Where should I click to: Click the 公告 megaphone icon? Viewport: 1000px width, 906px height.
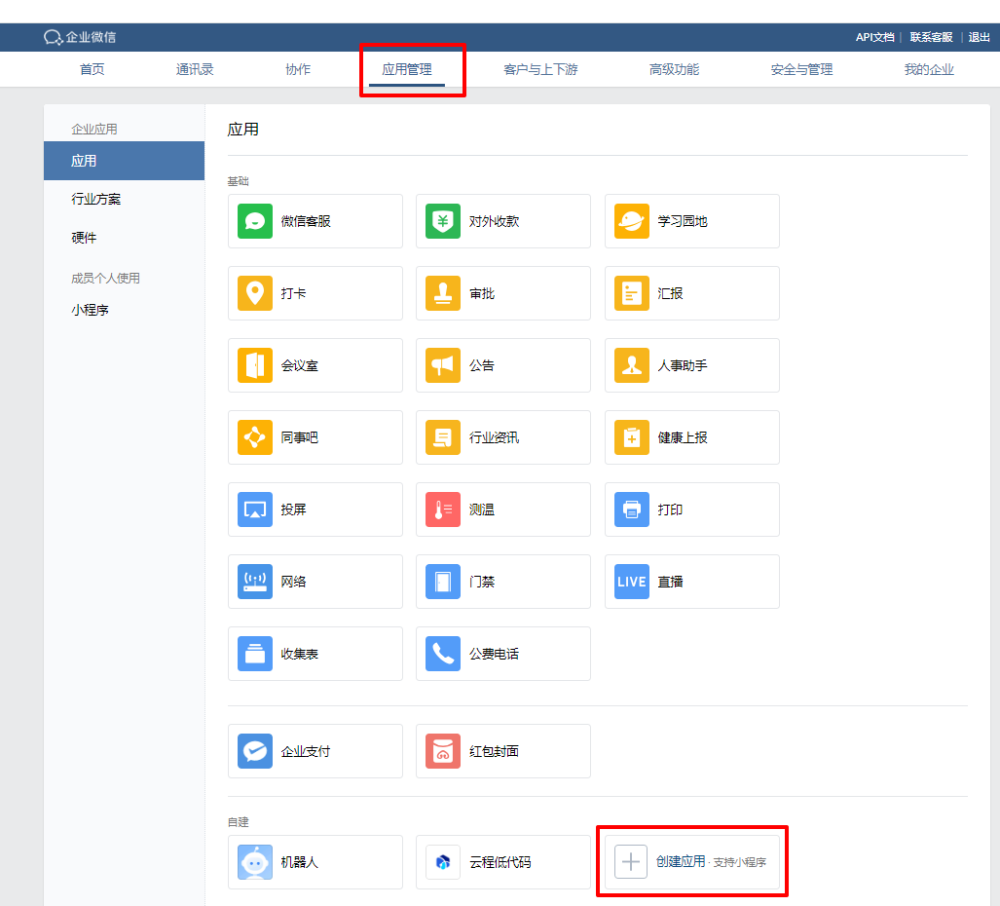[443, 365]
